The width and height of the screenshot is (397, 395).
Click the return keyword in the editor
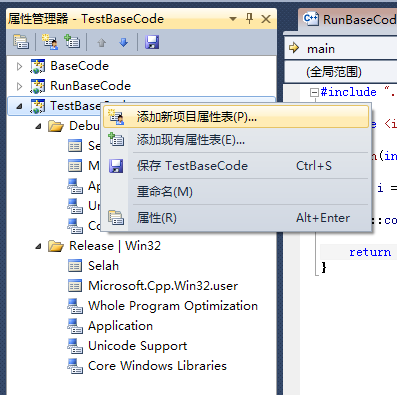click(x=370, y=252)
